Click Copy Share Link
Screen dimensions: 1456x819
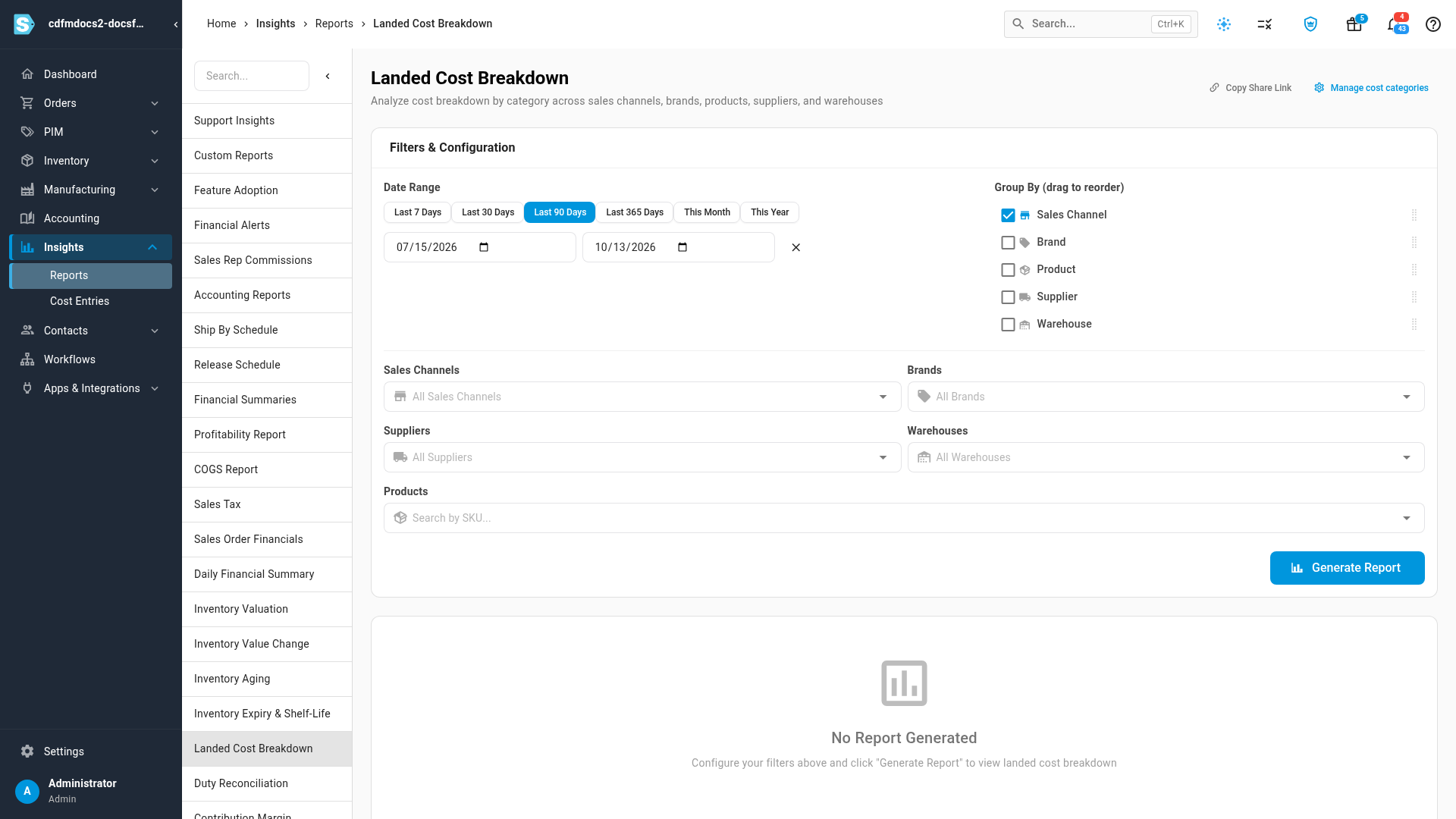pos(1250,88)
